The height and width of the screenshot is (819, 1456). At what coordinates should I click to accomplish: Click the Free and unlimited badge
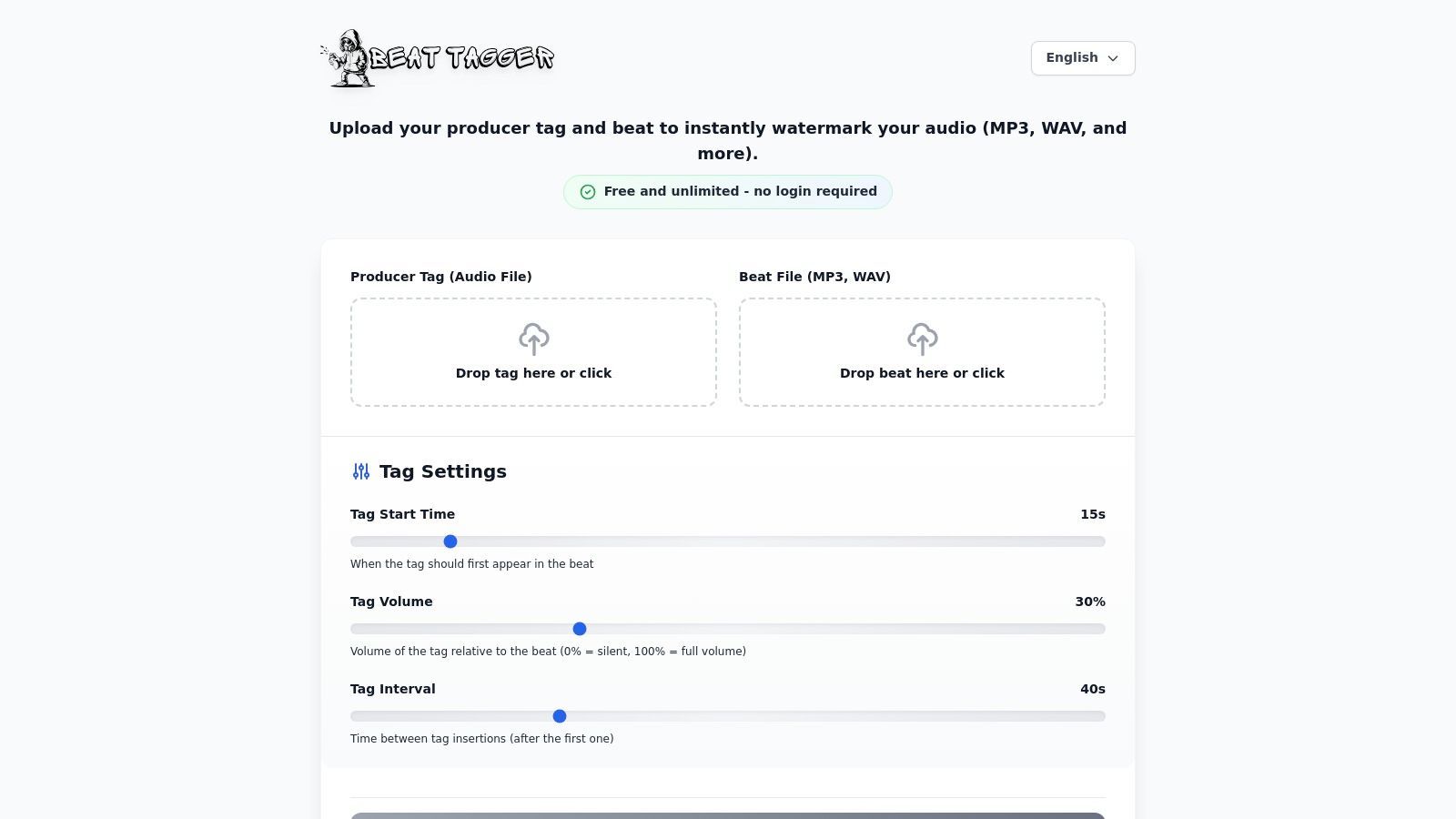tap(728, 191)
